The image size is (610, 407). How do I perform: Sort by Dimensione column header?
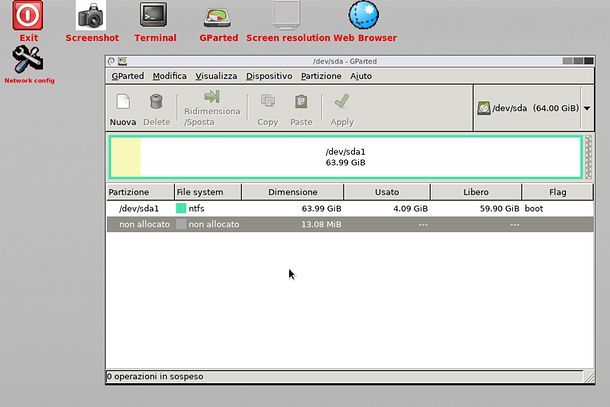(x=293, y=192)
